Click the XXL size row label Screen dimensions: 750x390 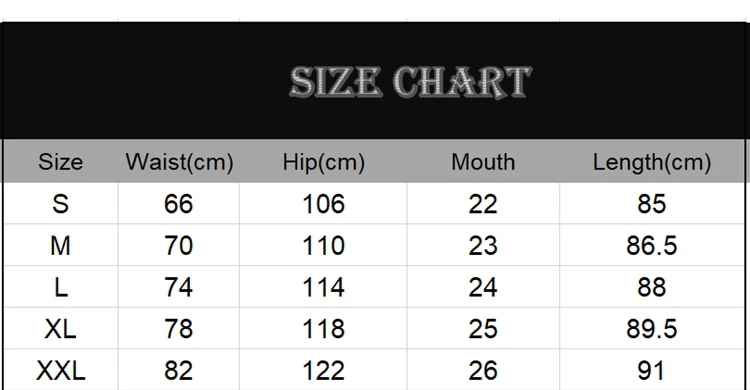[60, 370]
